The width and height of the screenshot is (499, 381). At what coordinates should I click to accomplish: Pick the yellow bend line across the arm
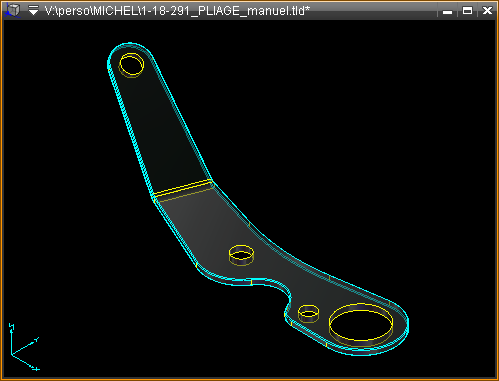click(x=183, y=188)
